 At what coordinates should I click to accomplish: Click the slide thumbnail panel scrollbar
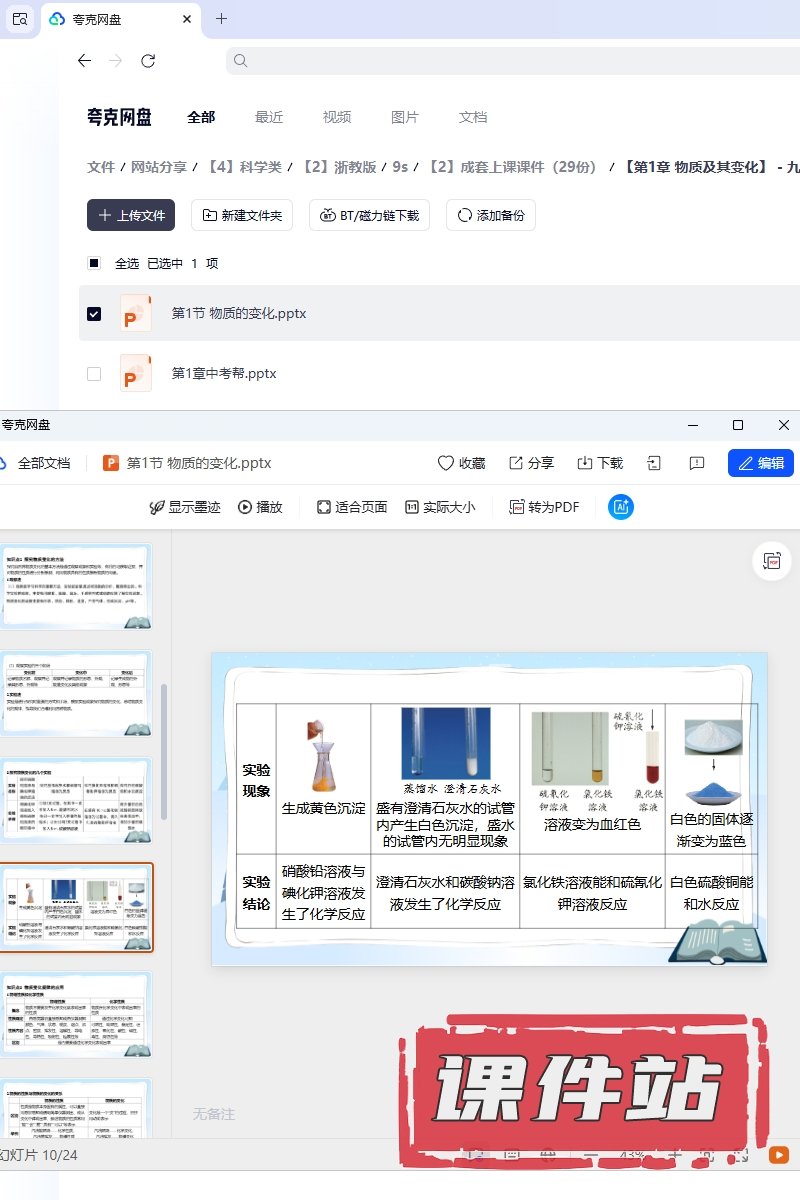click(165, 750)
